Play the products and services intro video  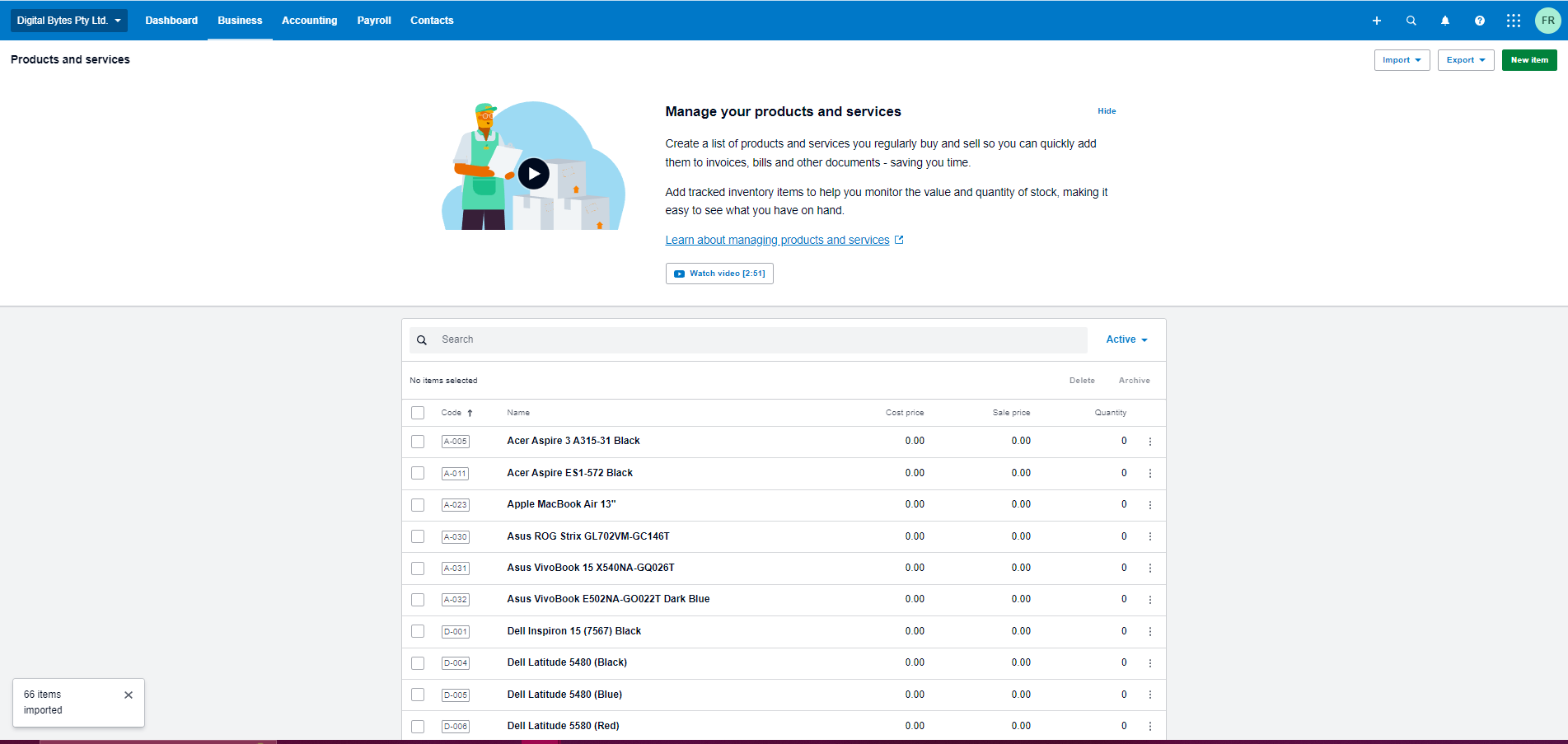click(534, 174)
